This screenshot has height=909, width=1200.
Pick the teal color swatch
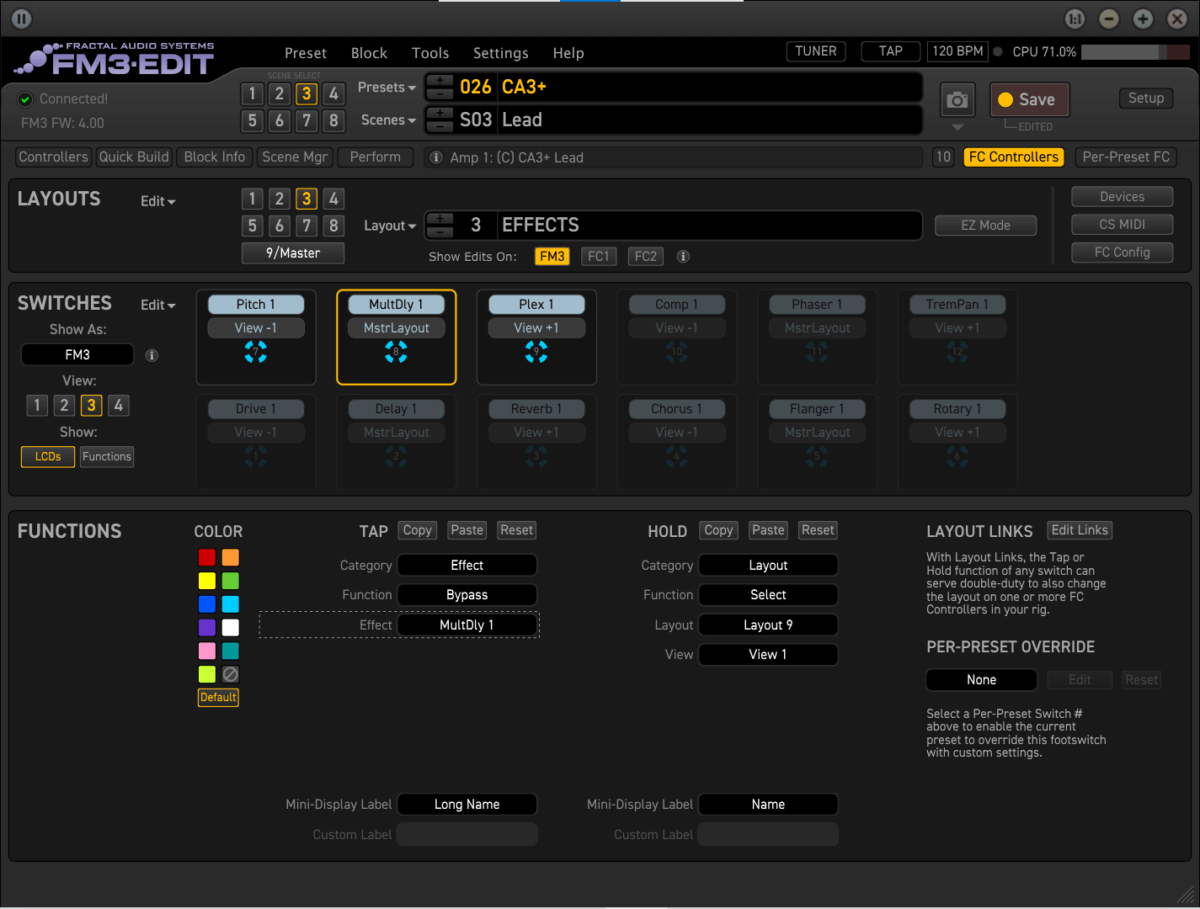[230, 651]
